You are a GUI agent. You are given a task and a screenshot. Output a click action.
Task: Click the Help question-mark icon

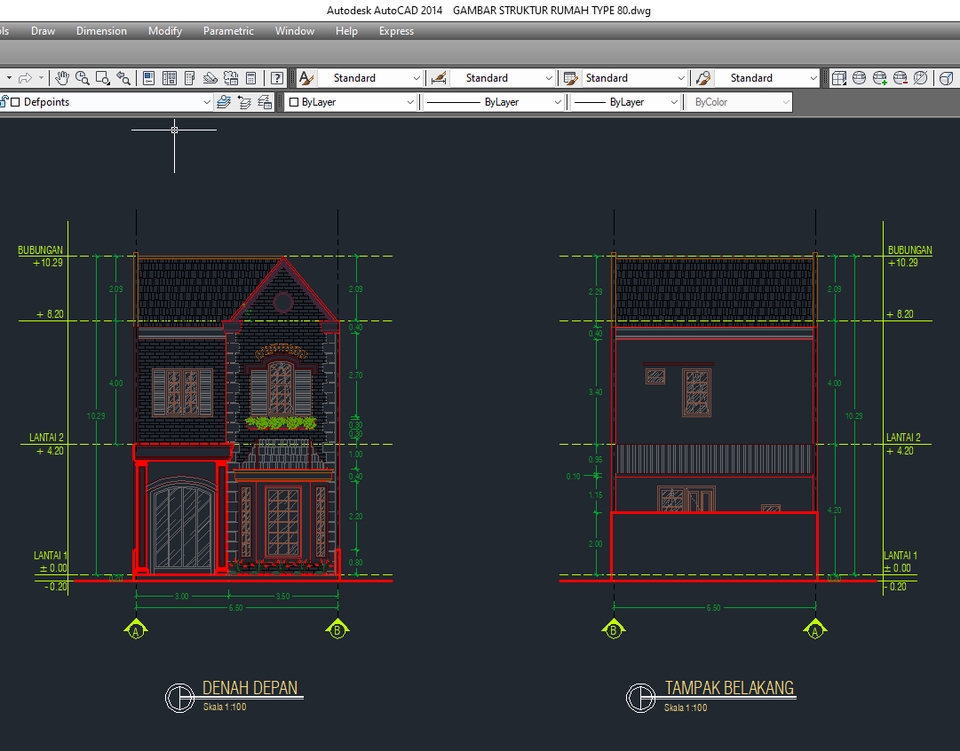(275, 77)
